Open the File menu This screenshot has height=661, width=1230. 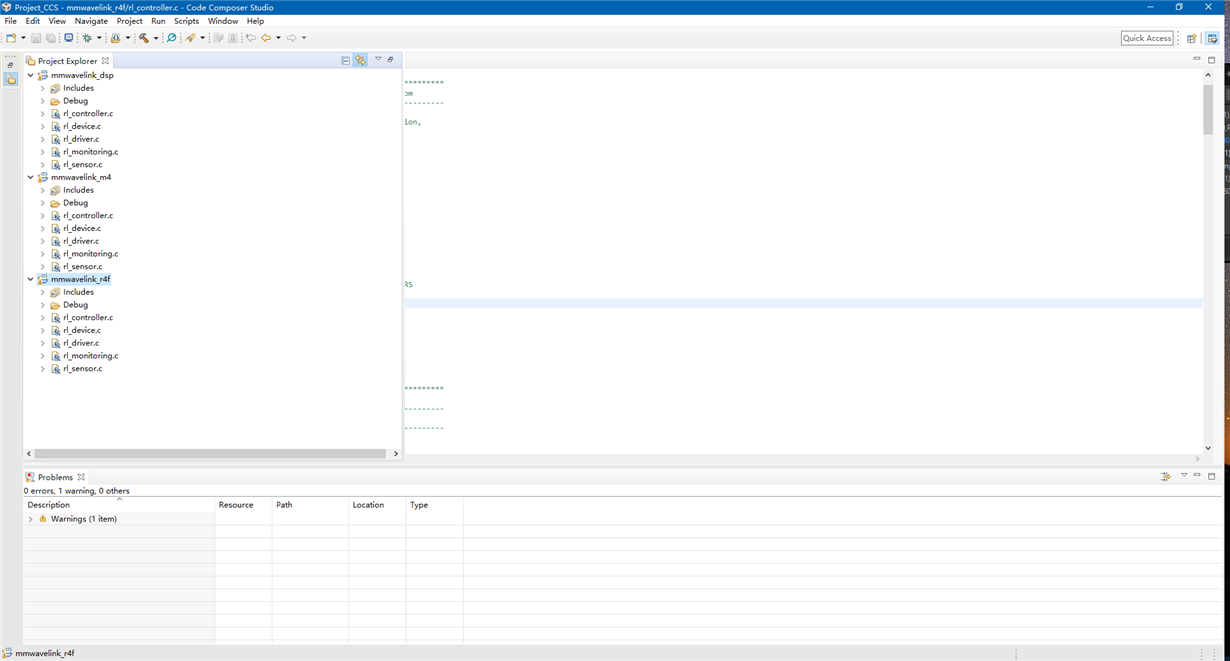pyautogui.click(x=11, y=21)
